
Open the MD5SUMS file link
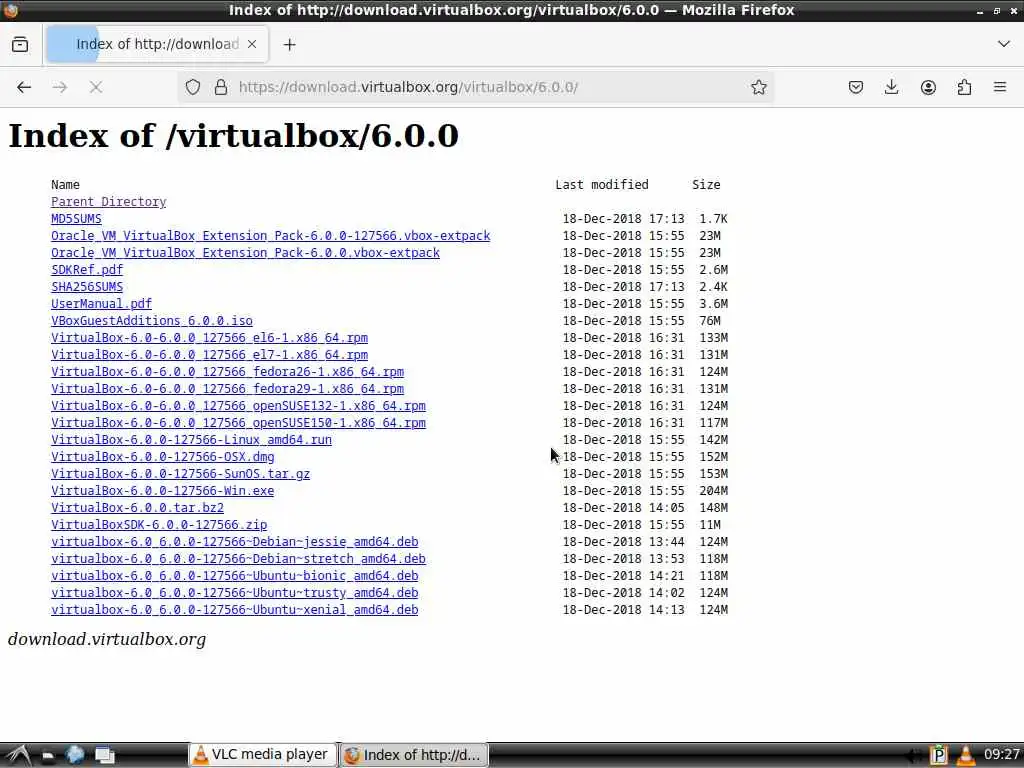click(x=76, y=219)
